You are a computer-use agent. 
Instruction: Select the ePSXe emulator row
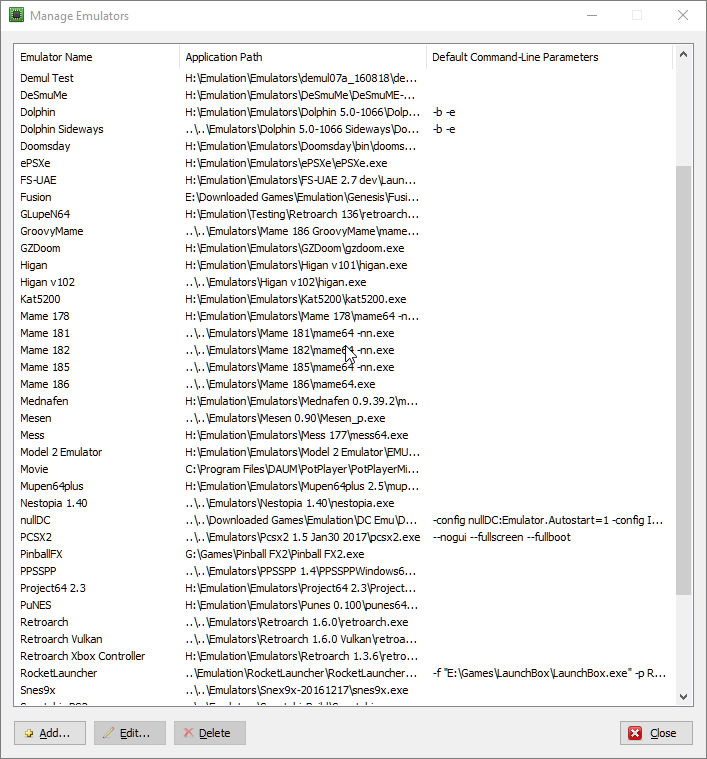344,163
